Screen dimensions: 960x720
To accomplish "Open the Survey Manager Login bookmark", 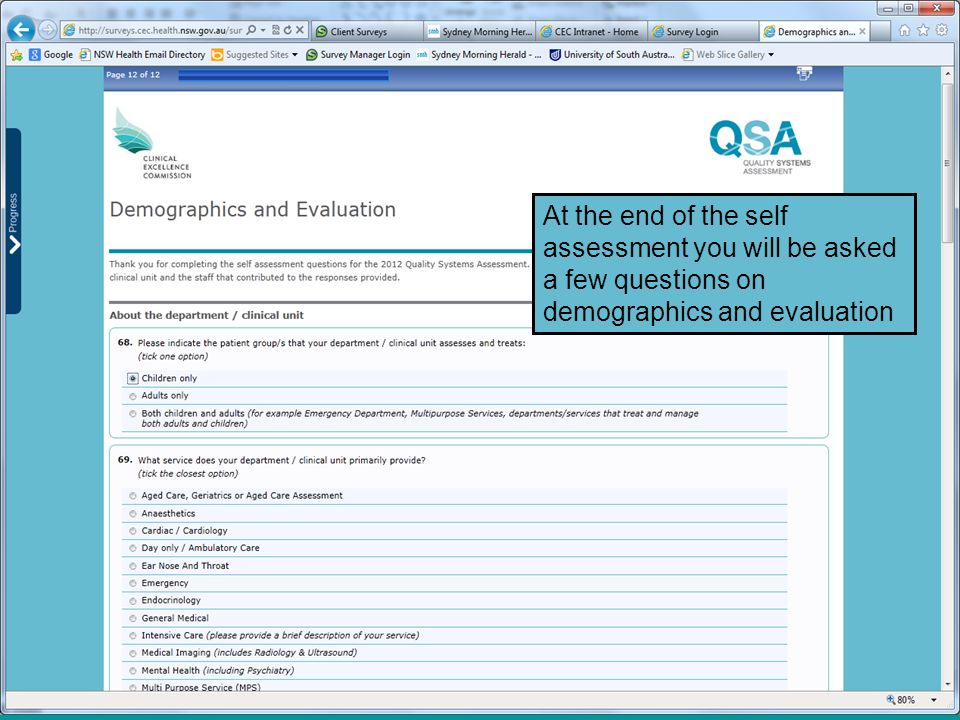I will point(358,54).
